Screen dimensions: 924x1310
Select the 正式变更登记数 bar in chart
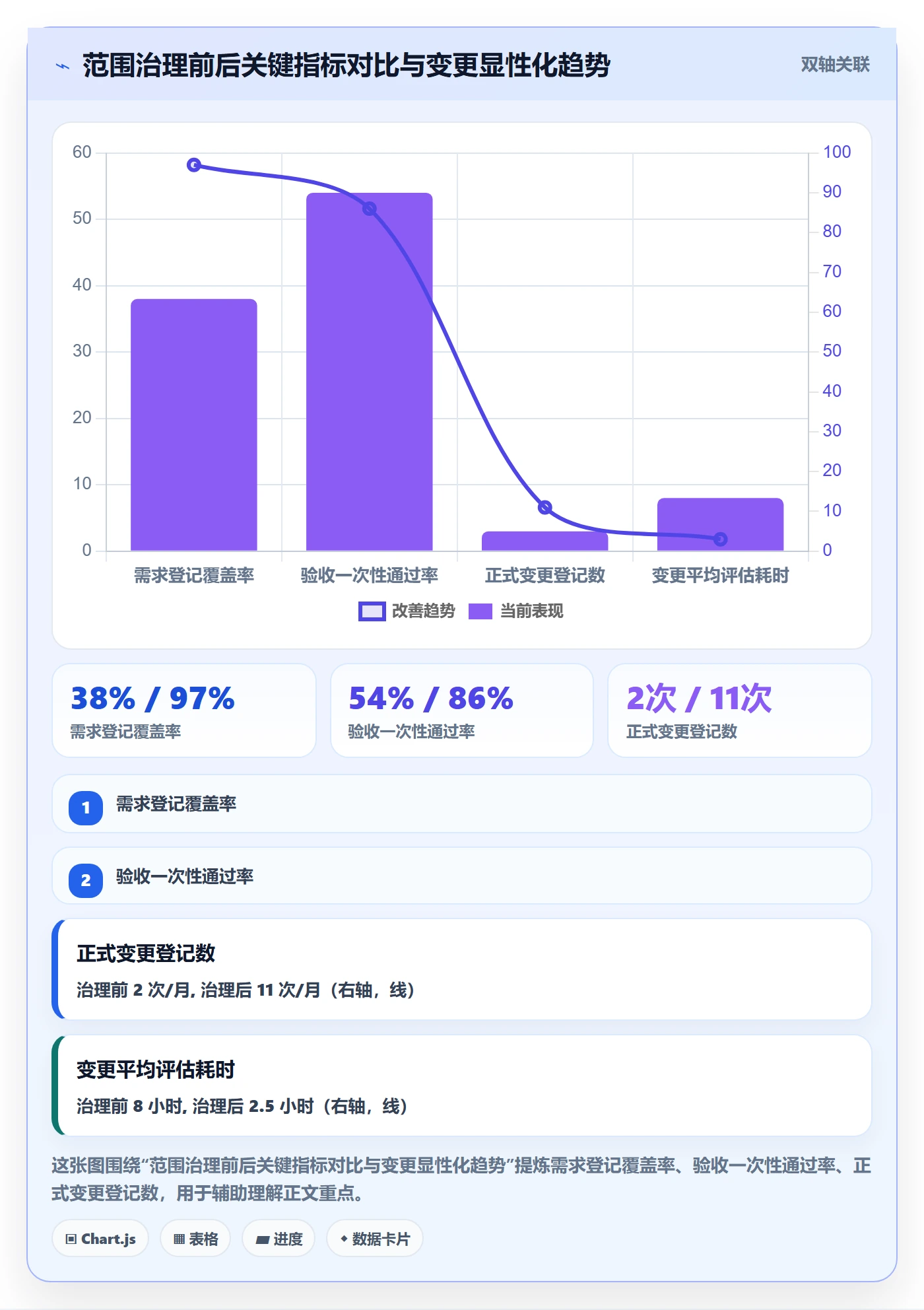point(545,541)
